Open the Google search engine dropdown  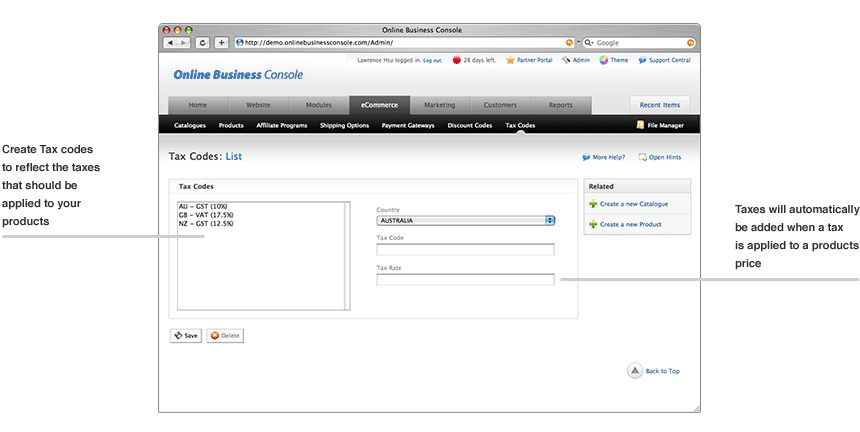589,43
